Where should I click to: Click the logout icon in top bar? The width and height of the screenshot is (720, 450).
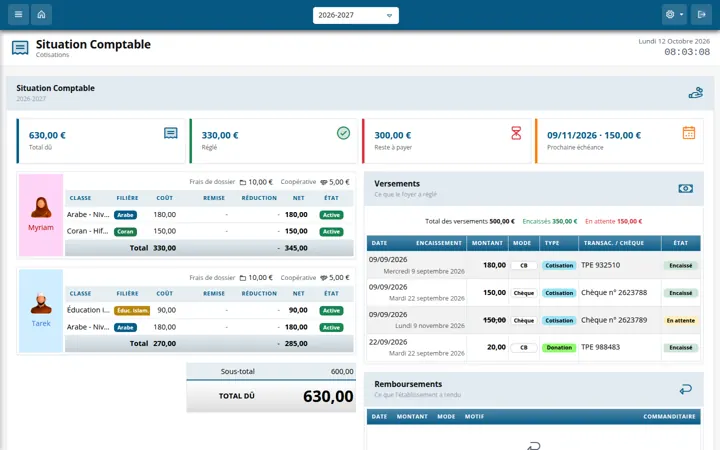pyautogui.click(x=701, y=15)
